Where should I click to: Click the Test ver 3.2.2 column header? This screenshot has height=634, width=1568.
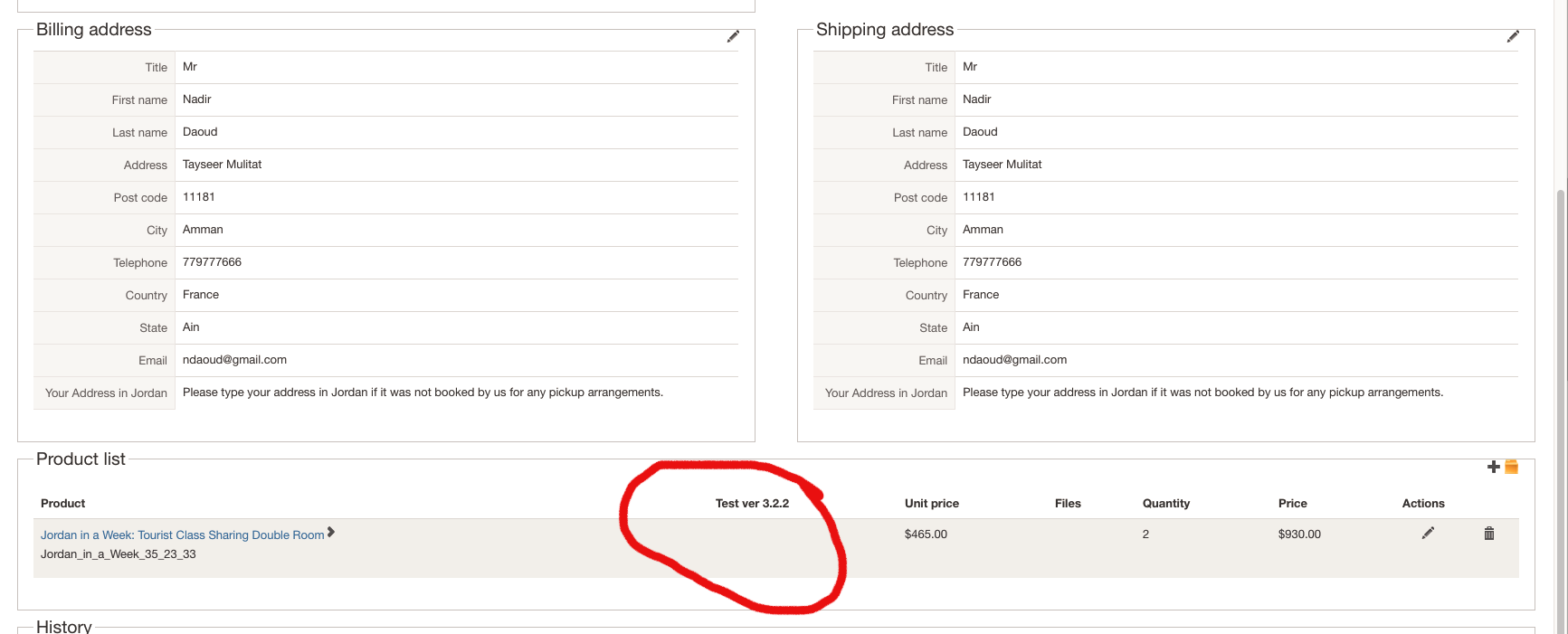click(752, 504)
